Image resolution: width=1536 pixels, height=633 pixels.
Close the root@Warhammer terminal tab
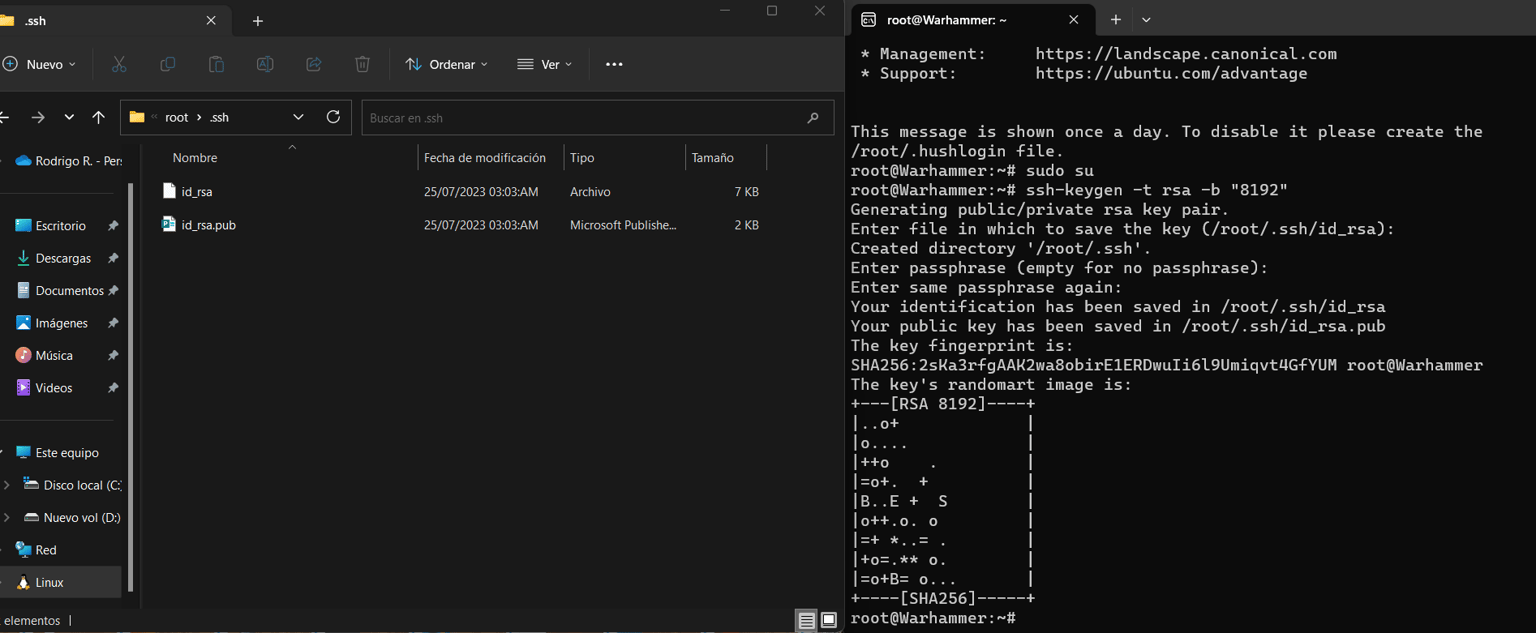[1074, 20]
